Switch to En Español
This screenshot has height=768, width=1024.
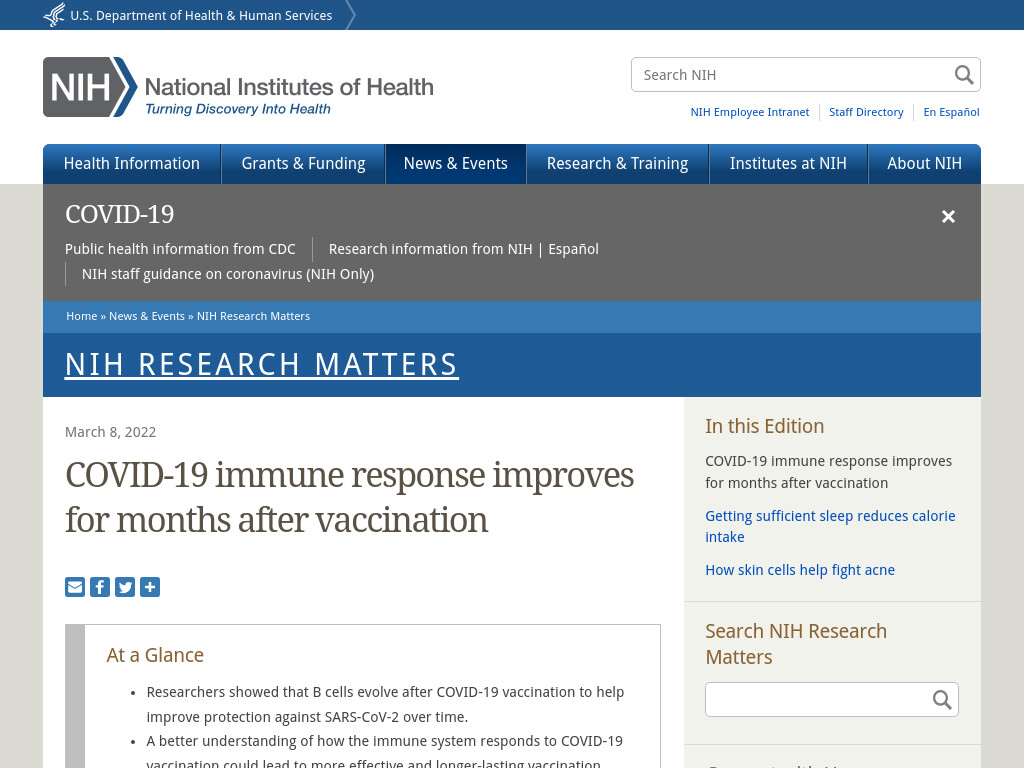952,112
